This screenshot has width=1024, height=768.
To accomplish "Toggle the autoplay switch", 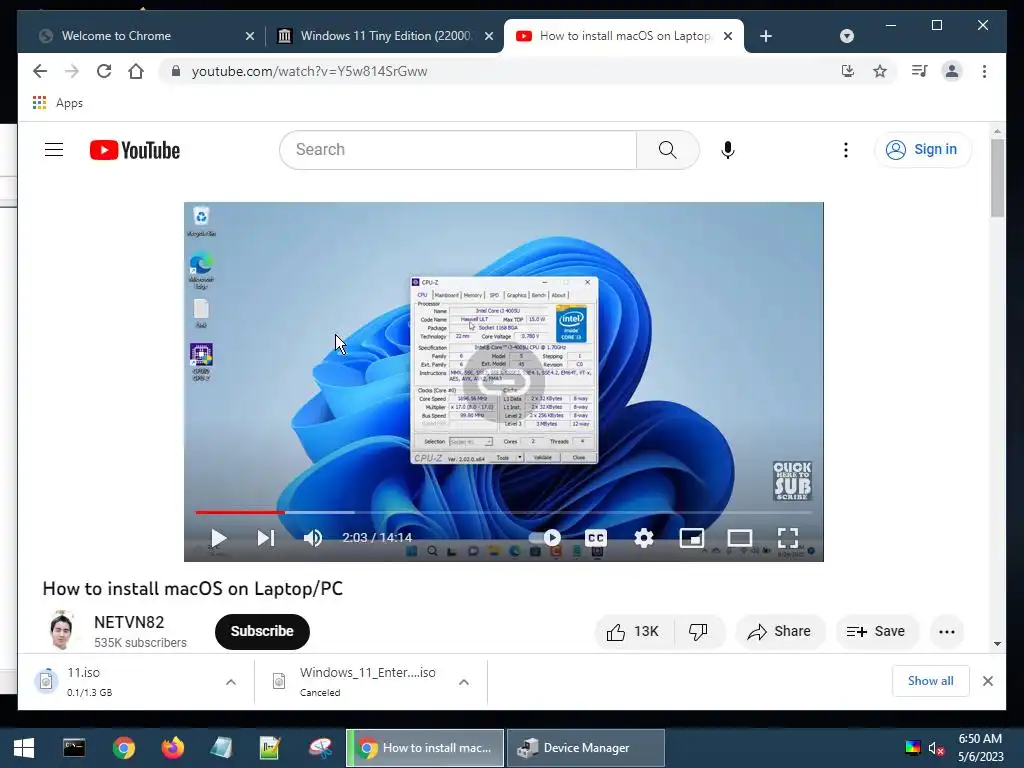I will [x=545, y=537].
